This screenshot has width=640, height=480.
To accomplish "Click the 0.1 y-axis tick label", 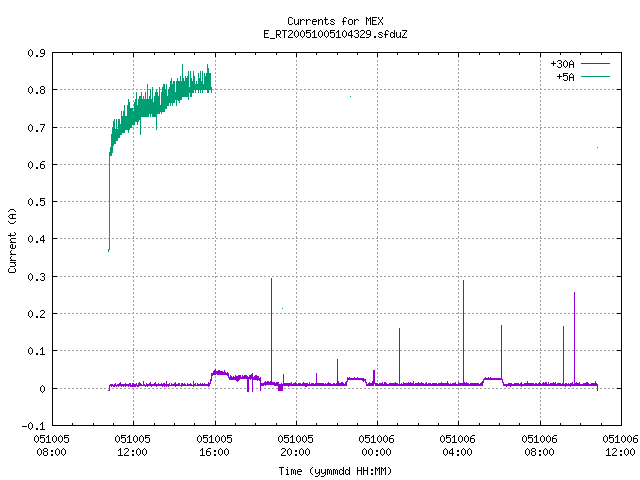I will pyautogui.click(x=36, y=351).
